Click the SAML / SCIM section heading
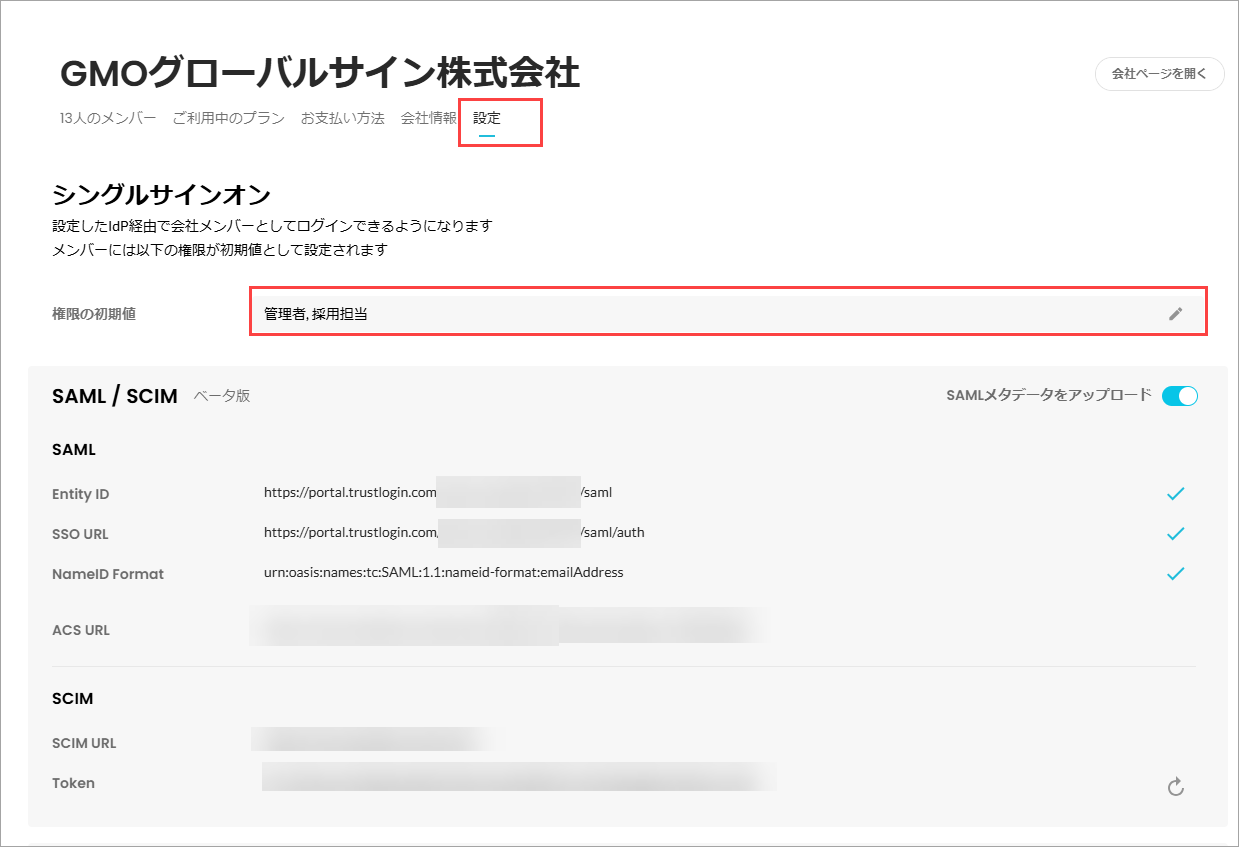 tap(115, 396)
